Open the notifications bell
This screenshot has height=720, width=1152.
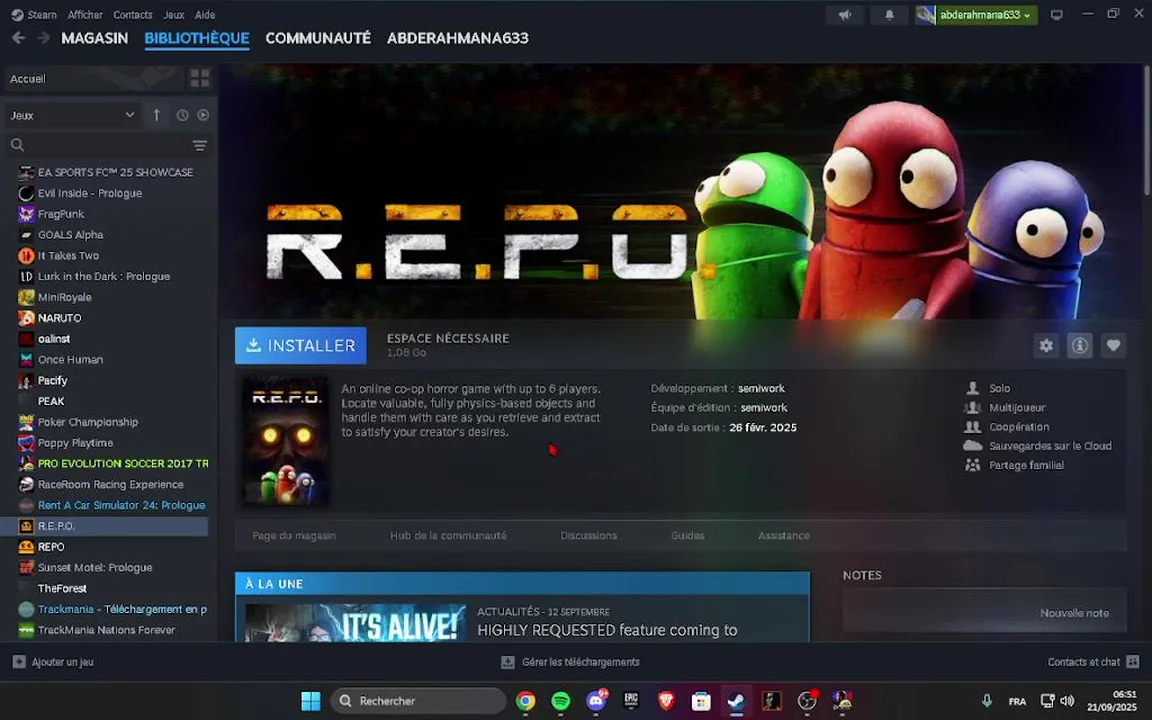(889, 15)
